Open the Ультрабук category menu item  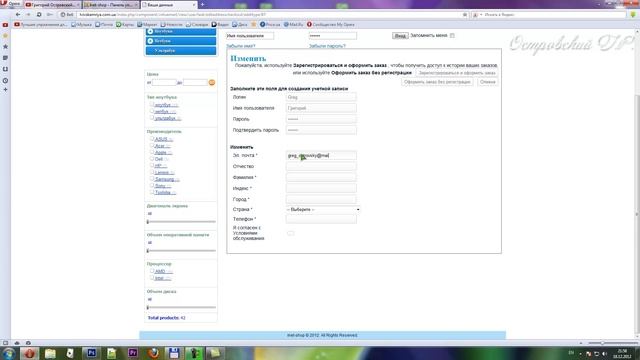coord(181,51)
